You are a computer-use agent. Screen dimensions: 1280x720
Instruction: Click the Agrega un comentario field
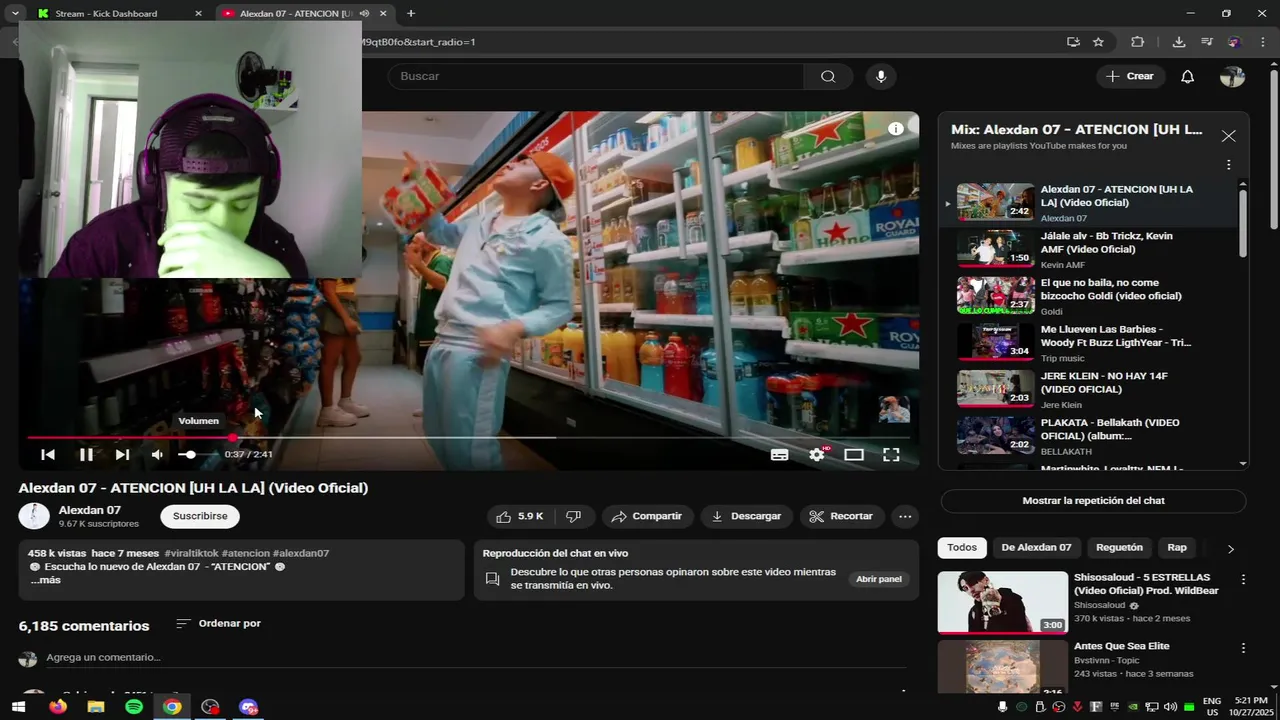click(x=475, y=657)
